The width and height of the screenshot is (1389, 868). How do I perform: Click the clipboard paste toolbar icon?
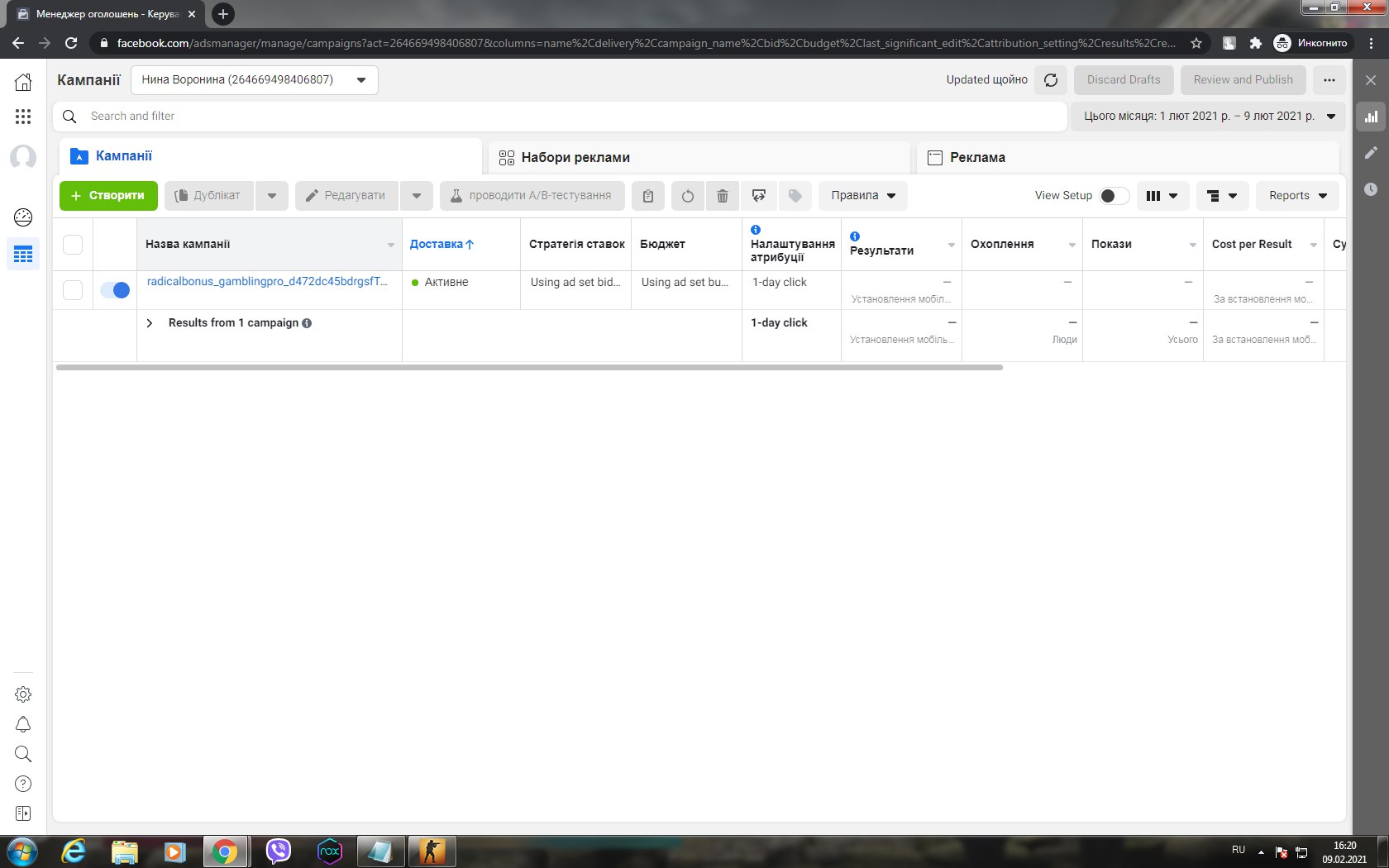click(648, 196)
